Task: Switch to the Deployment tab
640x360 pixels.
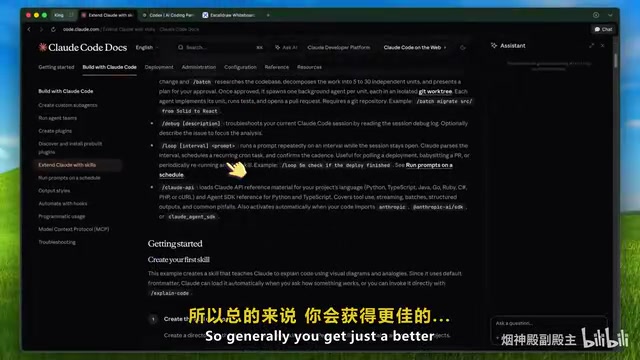Action: click(159, 67)
